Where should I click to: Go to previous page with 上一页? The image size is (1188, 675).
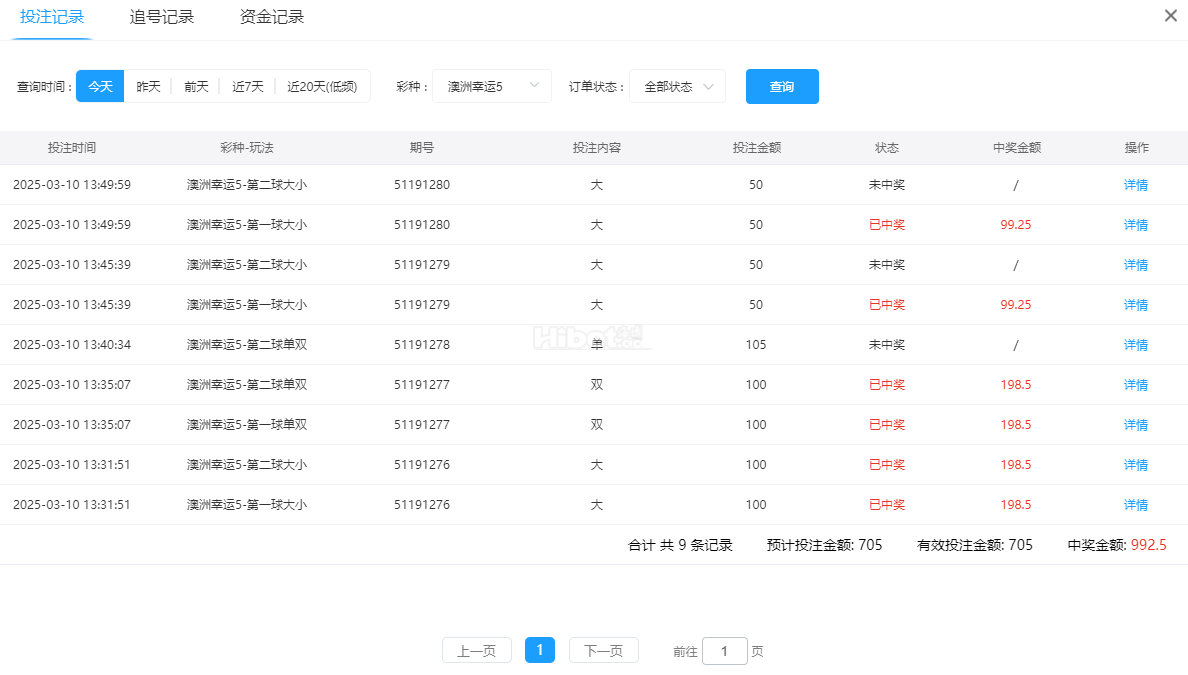477,651
